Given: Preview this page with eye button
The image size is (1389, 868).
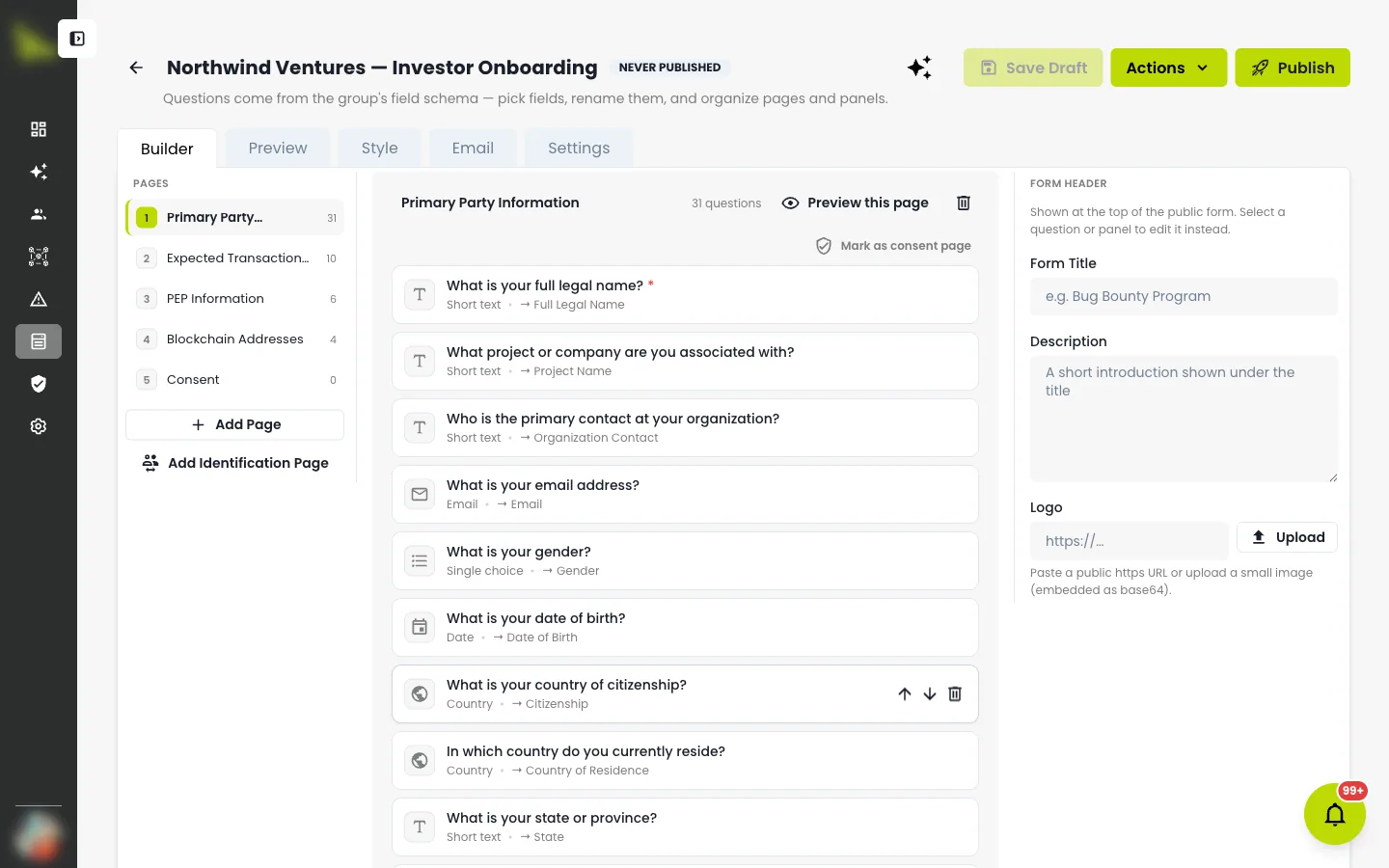Looking at the screenshot, I should pyautogui.click(x=855, y=203).
